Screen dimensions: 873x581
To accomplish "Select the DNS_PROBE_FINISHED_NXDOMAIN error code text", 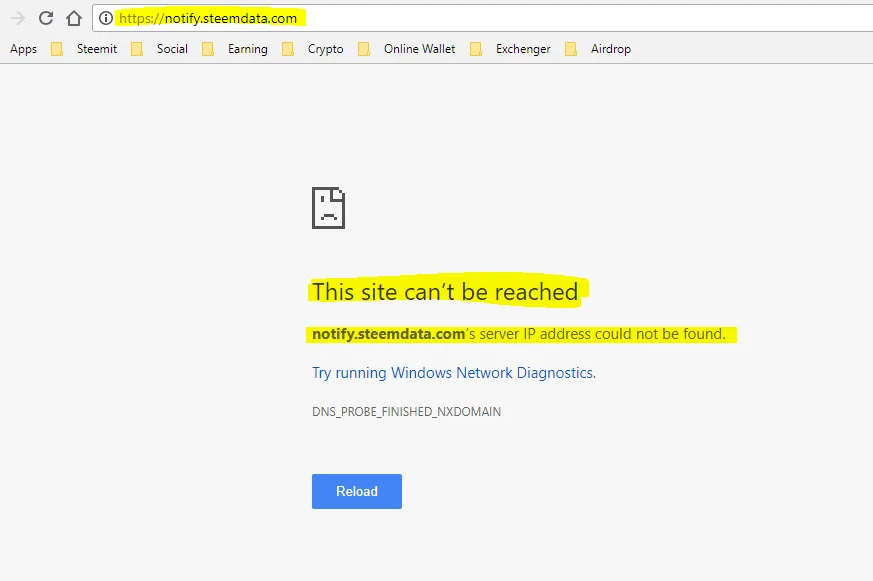I will coord(406,412).
